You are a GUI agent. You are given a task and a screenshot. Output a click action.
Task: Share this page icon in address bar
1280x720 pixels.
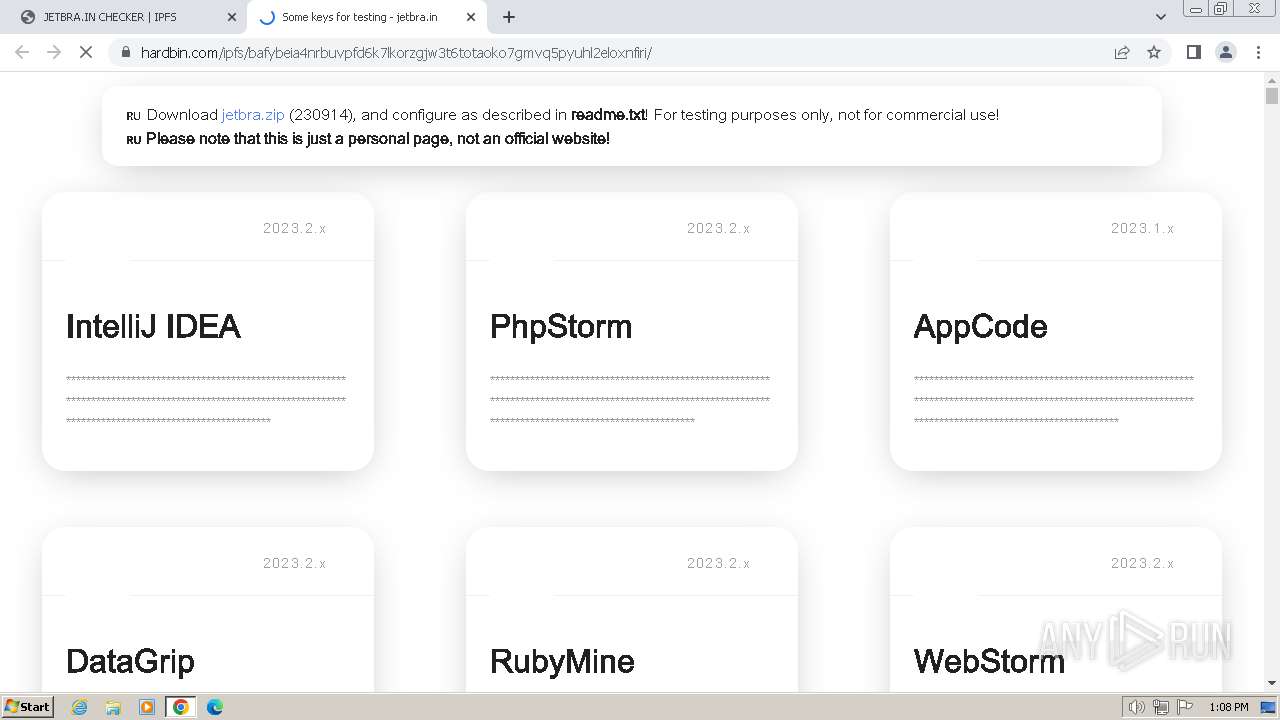pyautogui.click(x=1122, y=52)
